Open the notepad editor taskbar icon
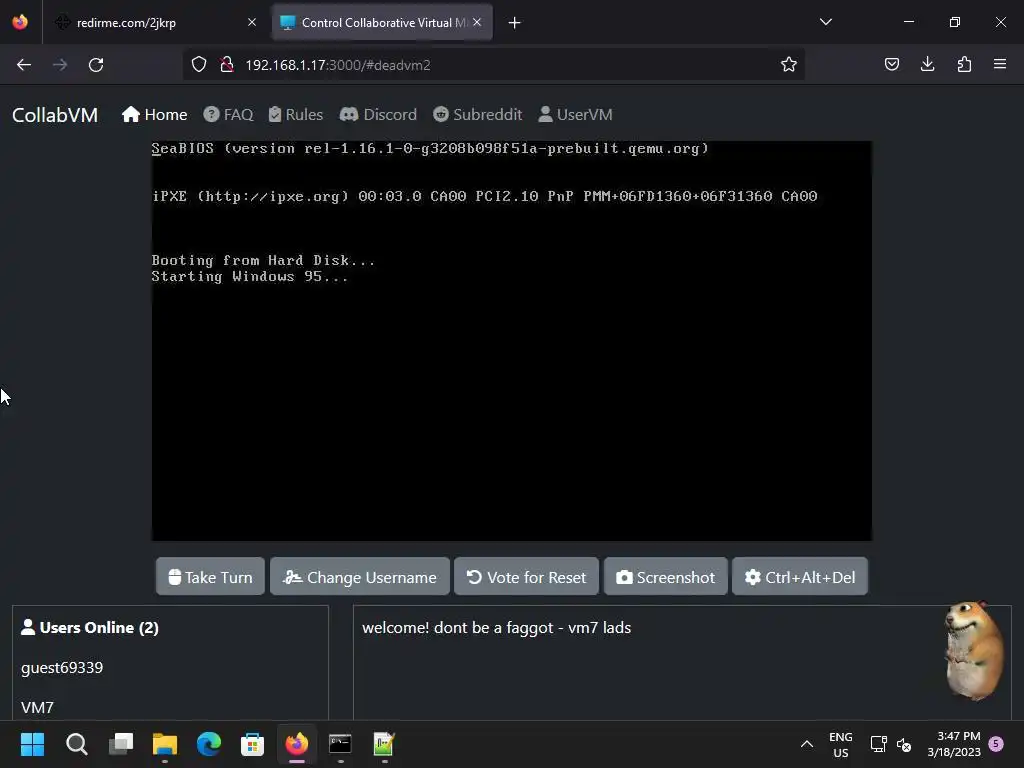1024x768 pixels. click(384, 744)
